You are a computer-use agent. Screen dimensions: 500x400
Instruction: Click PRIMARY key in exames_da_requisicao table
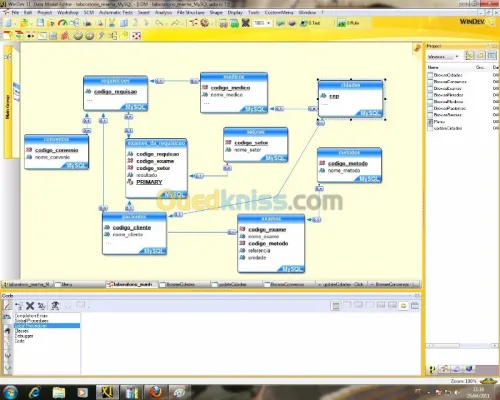149,182
